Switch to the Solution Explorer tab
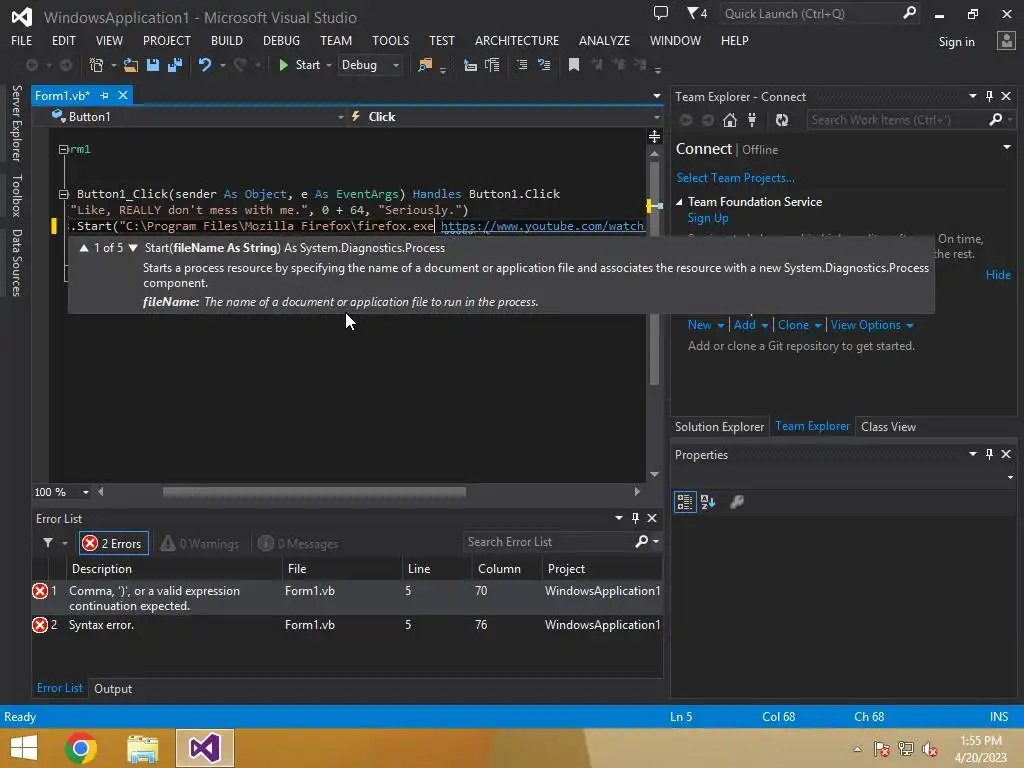The image size is (1024, 768). [719, 426]
